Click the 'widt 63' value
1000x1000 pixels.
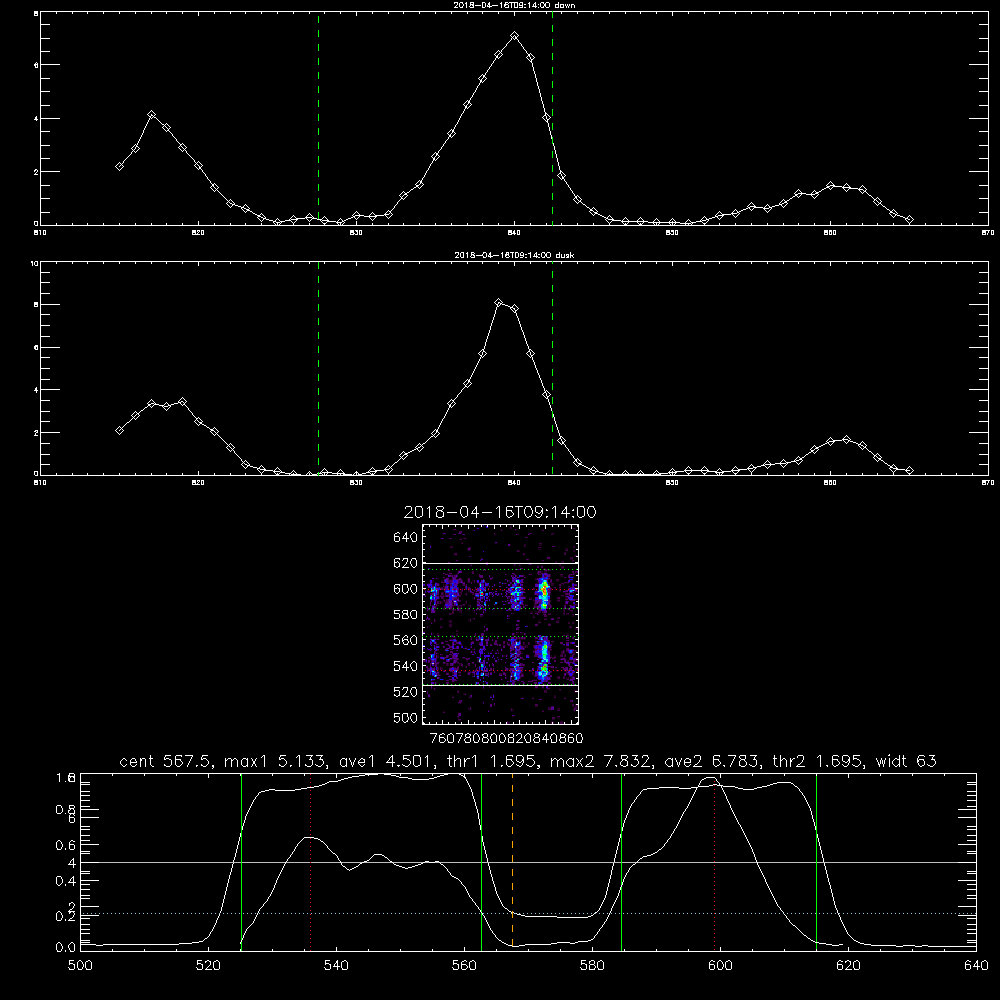pos(906,761)
